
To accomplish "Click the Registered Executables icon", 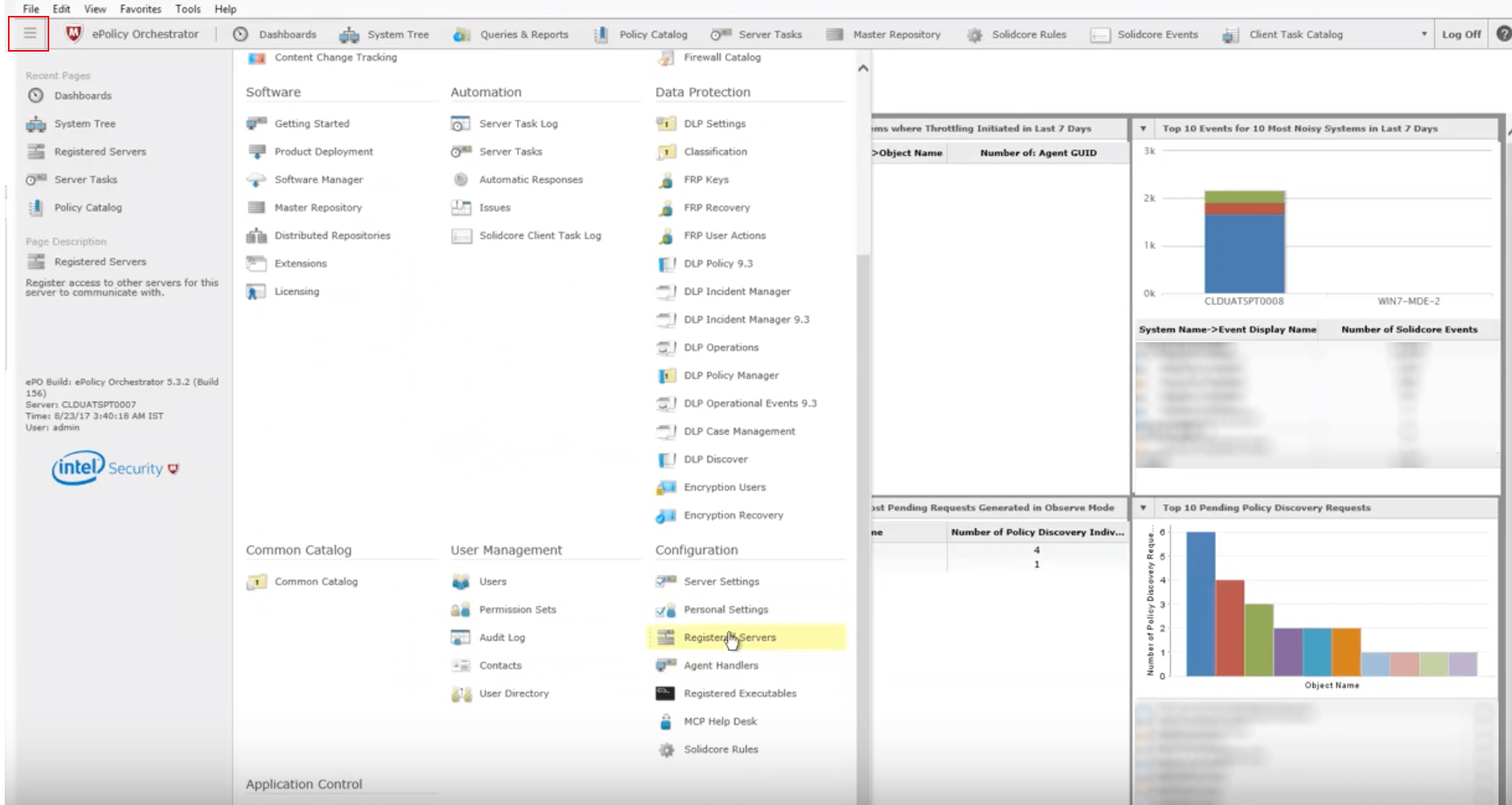I will tap(665, 693).
